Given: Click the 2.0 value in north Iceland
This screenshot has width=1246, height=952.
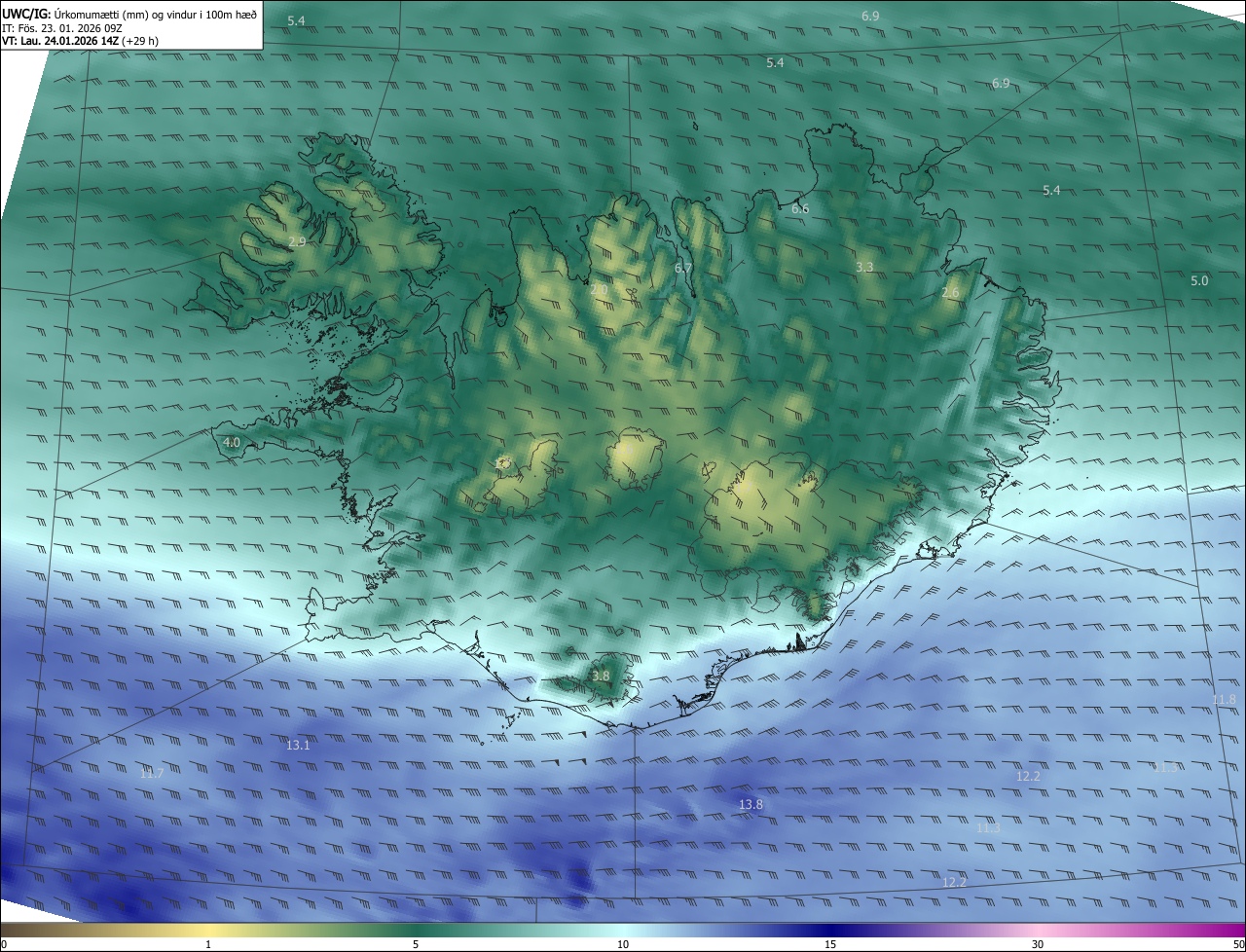Looking at the screenshot, I should point(599,290).
